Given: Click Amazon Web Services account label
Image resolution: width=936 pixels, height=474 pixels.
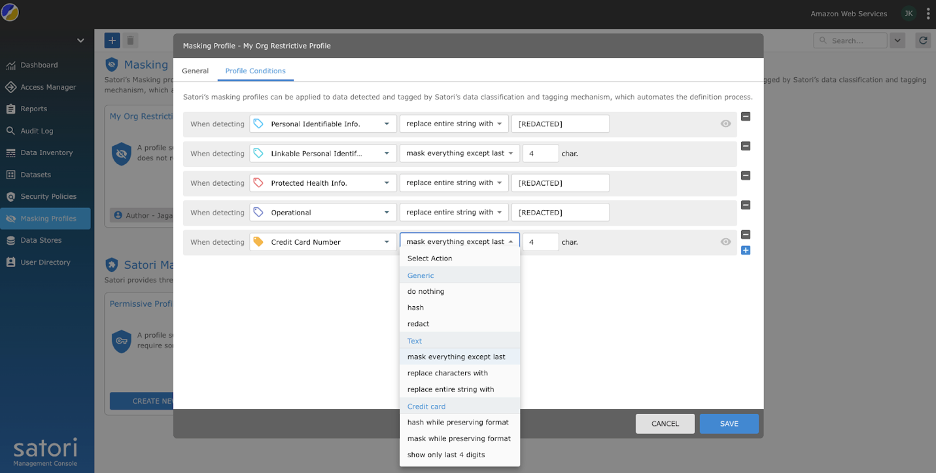Looking at the screenshot, I should point(848,14).
